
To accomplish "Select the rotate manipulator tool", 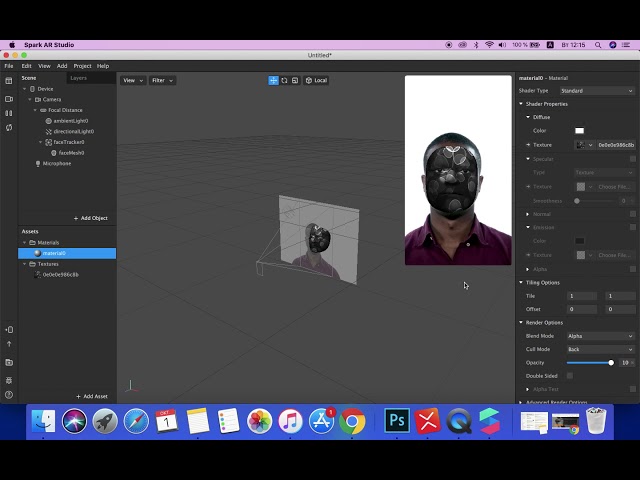I will click(x=284, y=80).
